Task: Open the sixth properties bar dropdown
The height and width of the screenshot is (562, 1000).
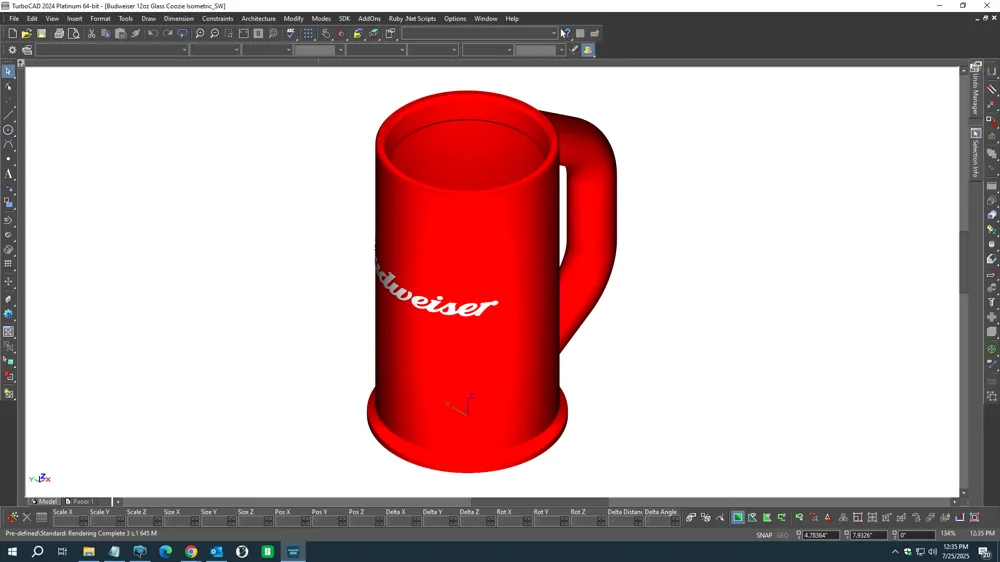Action: pos(432,50)
